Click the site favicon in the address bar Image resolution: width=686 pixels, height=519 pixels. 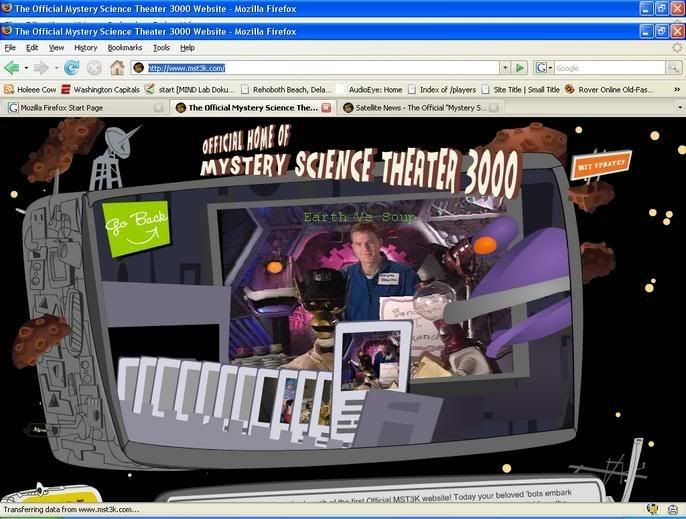(x=139, y=68)
